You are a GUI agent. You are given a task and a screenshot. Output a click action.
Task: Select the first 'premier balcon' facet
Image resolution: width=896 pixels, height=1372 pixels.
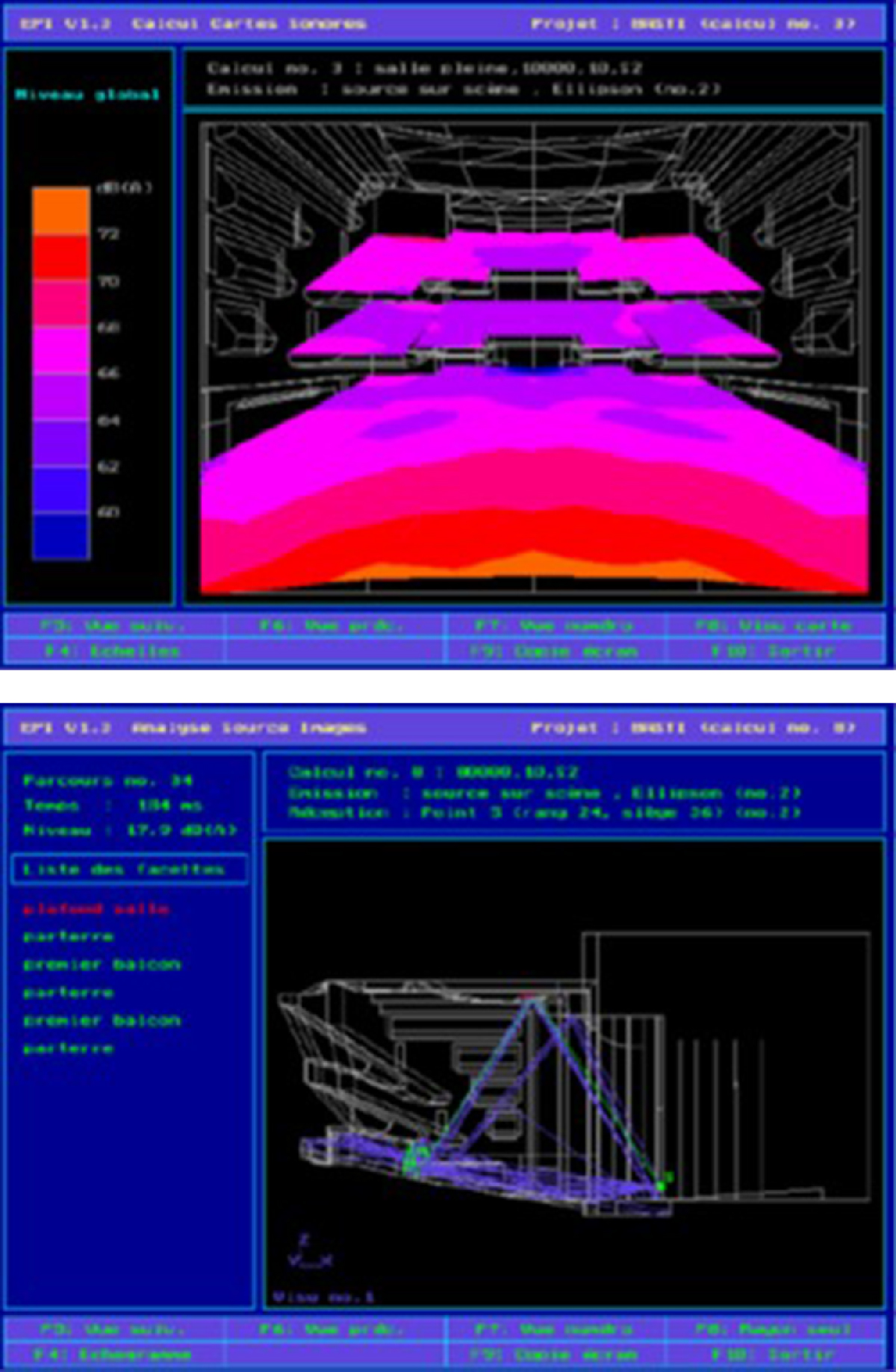pyautogui.click(x=102, y=964)
